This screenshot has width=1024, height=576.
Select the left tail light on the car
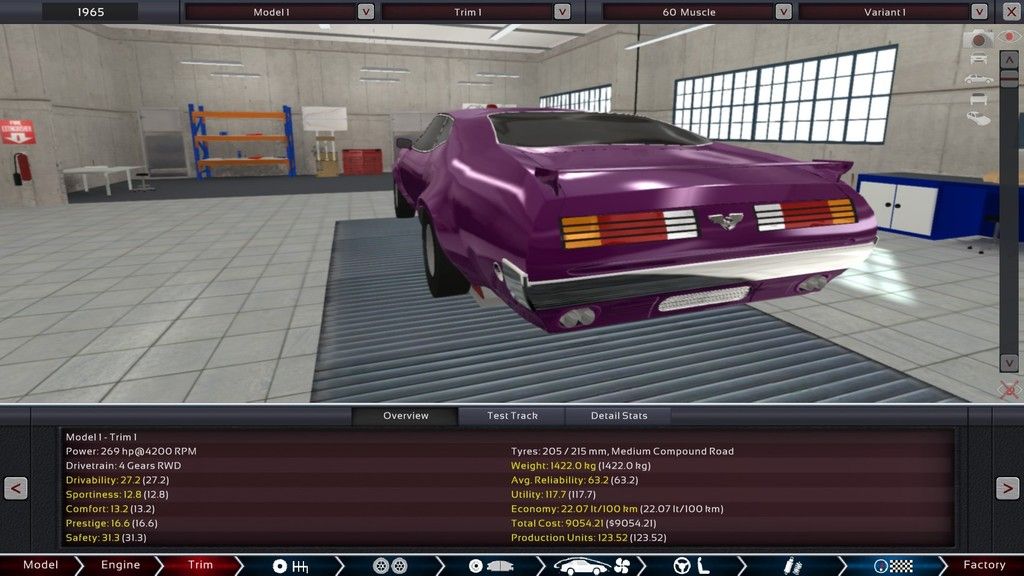click(x=629, y=228)
